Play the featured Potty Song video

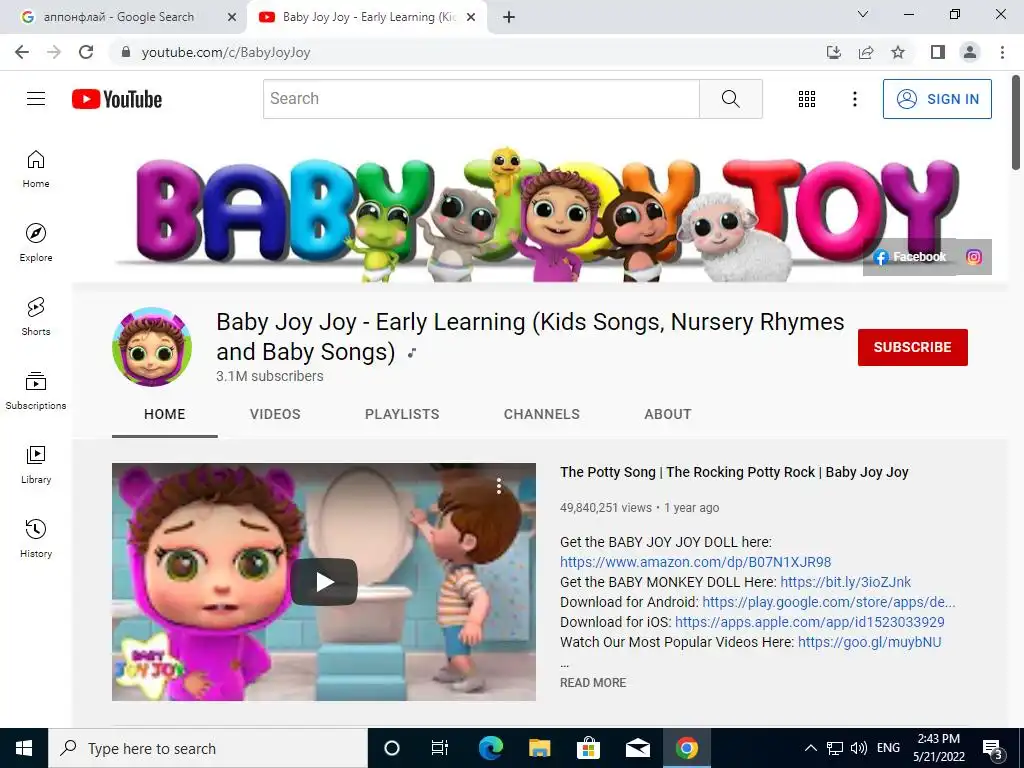324,582
